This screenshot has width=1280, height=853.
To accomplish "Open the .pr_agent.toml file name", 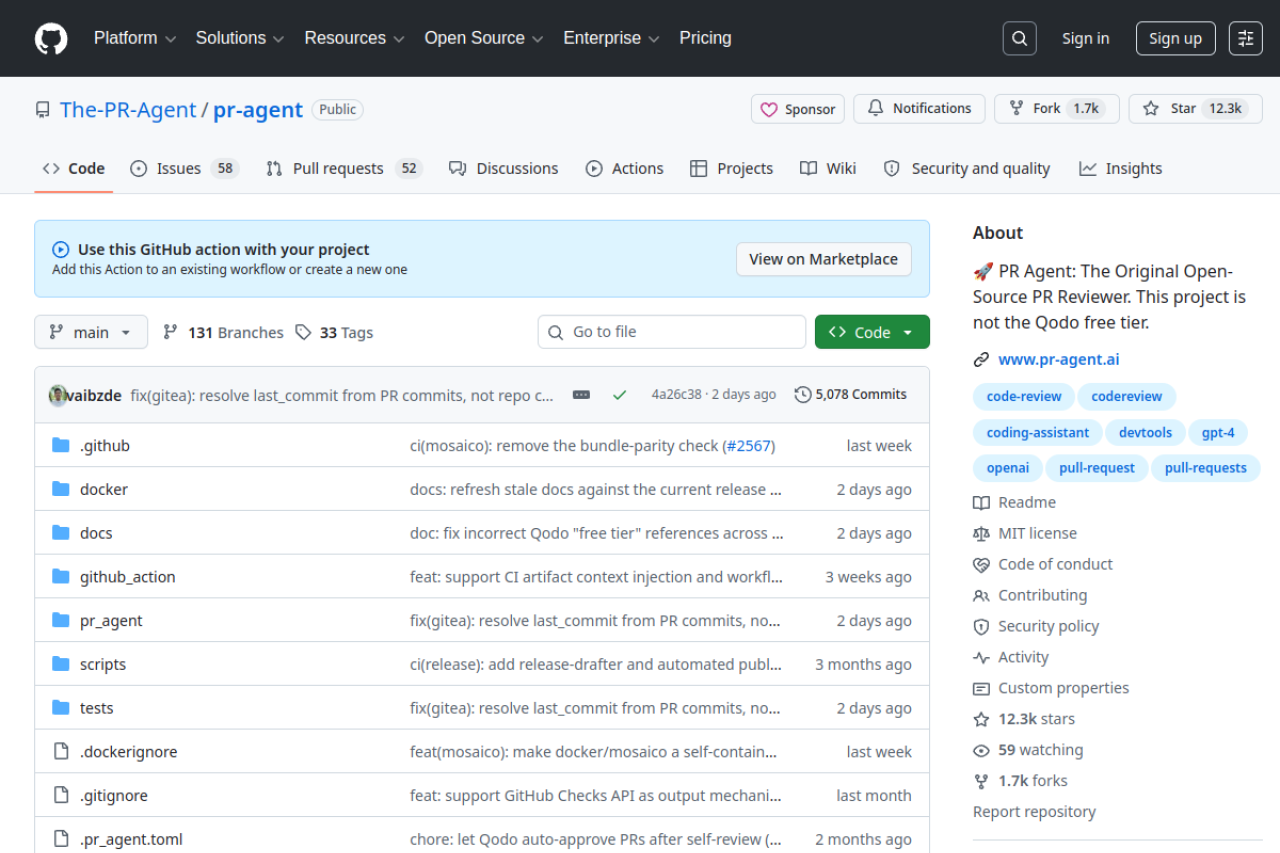I will pos(131,840).
